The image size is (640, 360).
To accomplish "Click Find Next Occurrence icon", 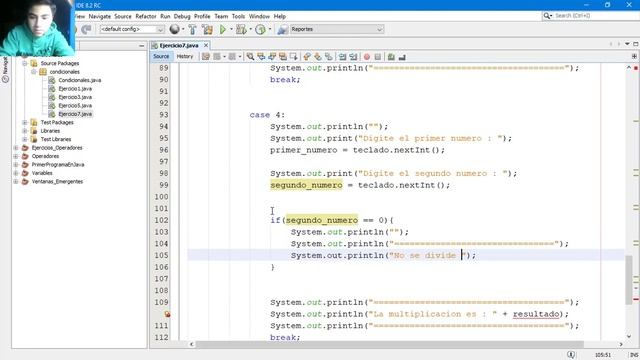I will pyautogui.click(x=272, y=57).
